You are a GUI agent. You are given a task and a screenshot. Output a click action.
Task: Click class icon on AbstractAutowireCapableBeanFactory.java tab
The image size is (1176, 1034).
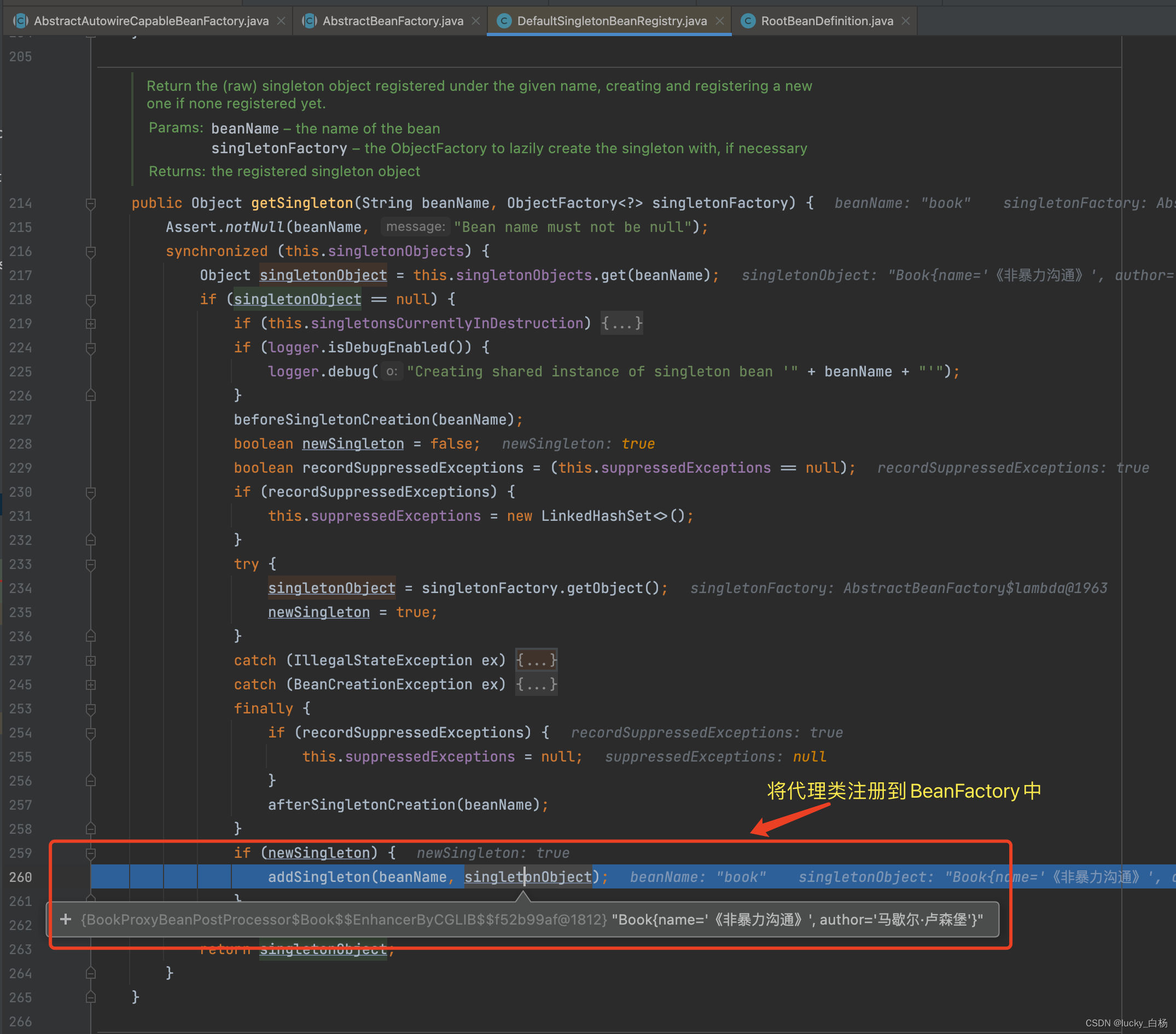[x=21, y=21]
